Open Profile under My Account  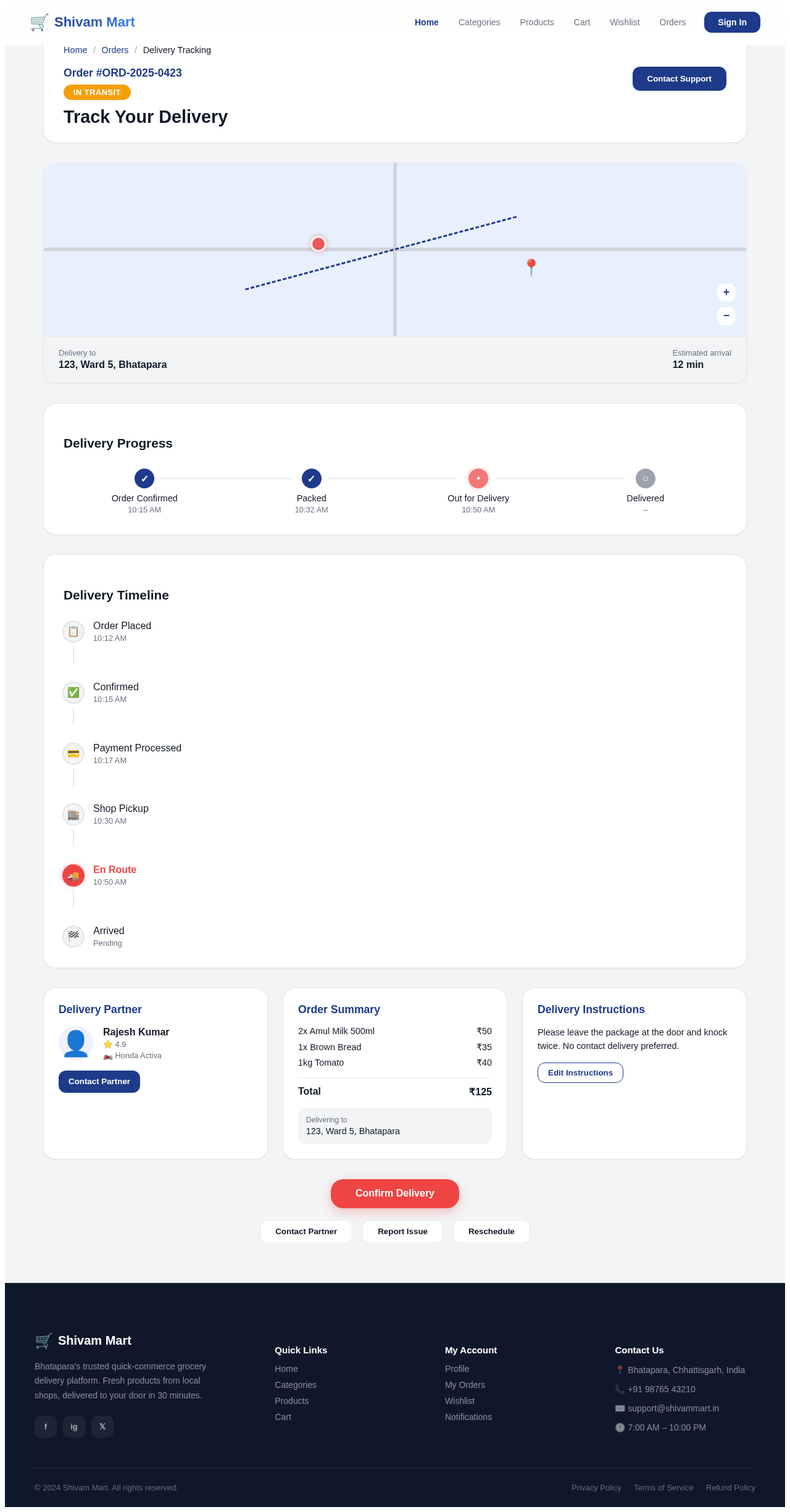click(457, 1369)
